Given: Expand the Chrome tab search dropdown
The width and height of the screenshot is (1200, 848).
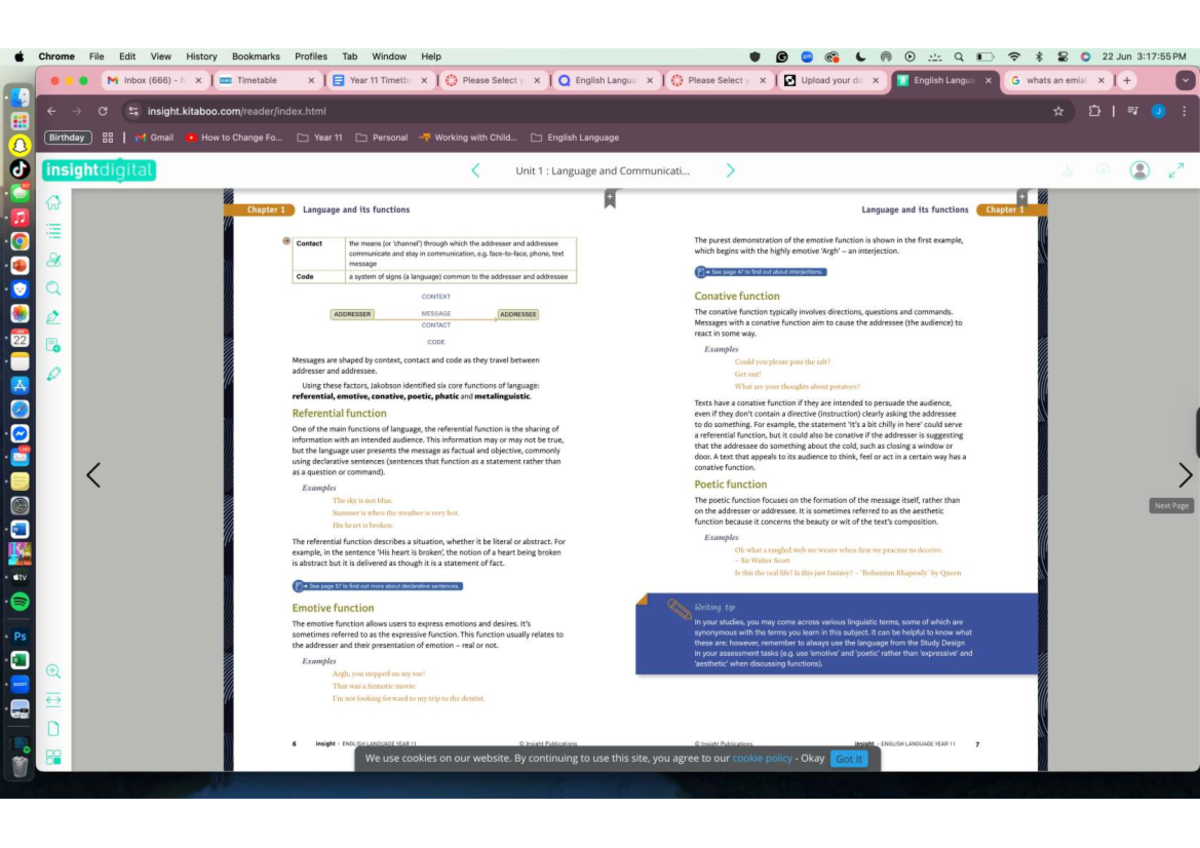Looking at the screenshot, I should pos(1186,80).
